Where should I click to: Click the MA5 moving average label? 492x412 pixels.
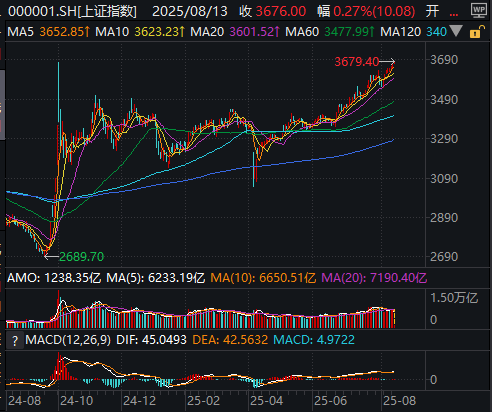pyautogui.click(x=20, y=32)
